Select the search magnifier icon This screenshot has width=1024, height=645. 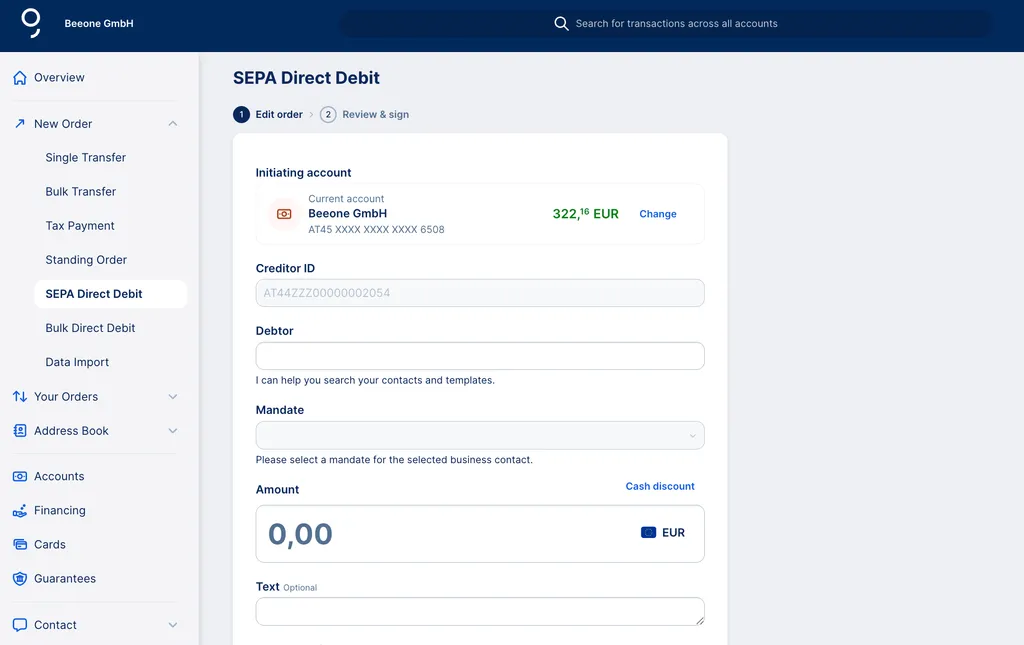tap(561, 23)
